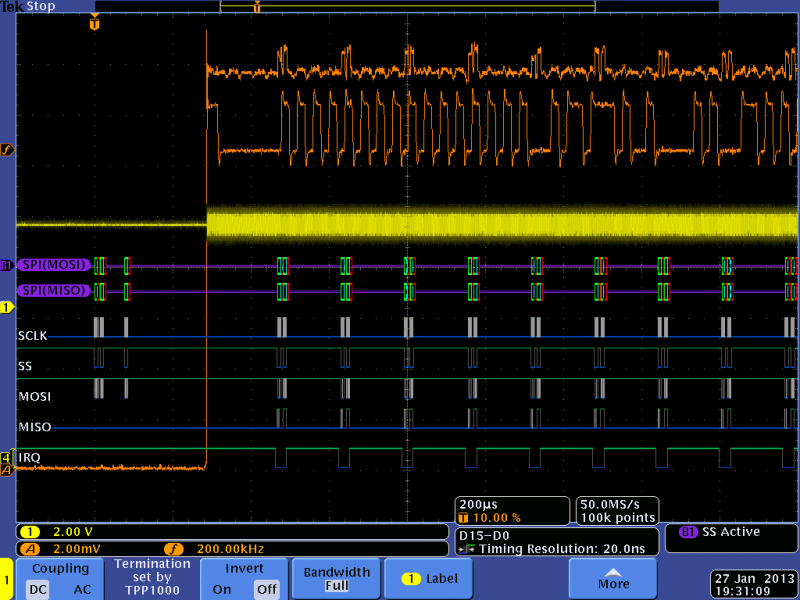Click the yellow channel 1 side tab

[6, 579]
